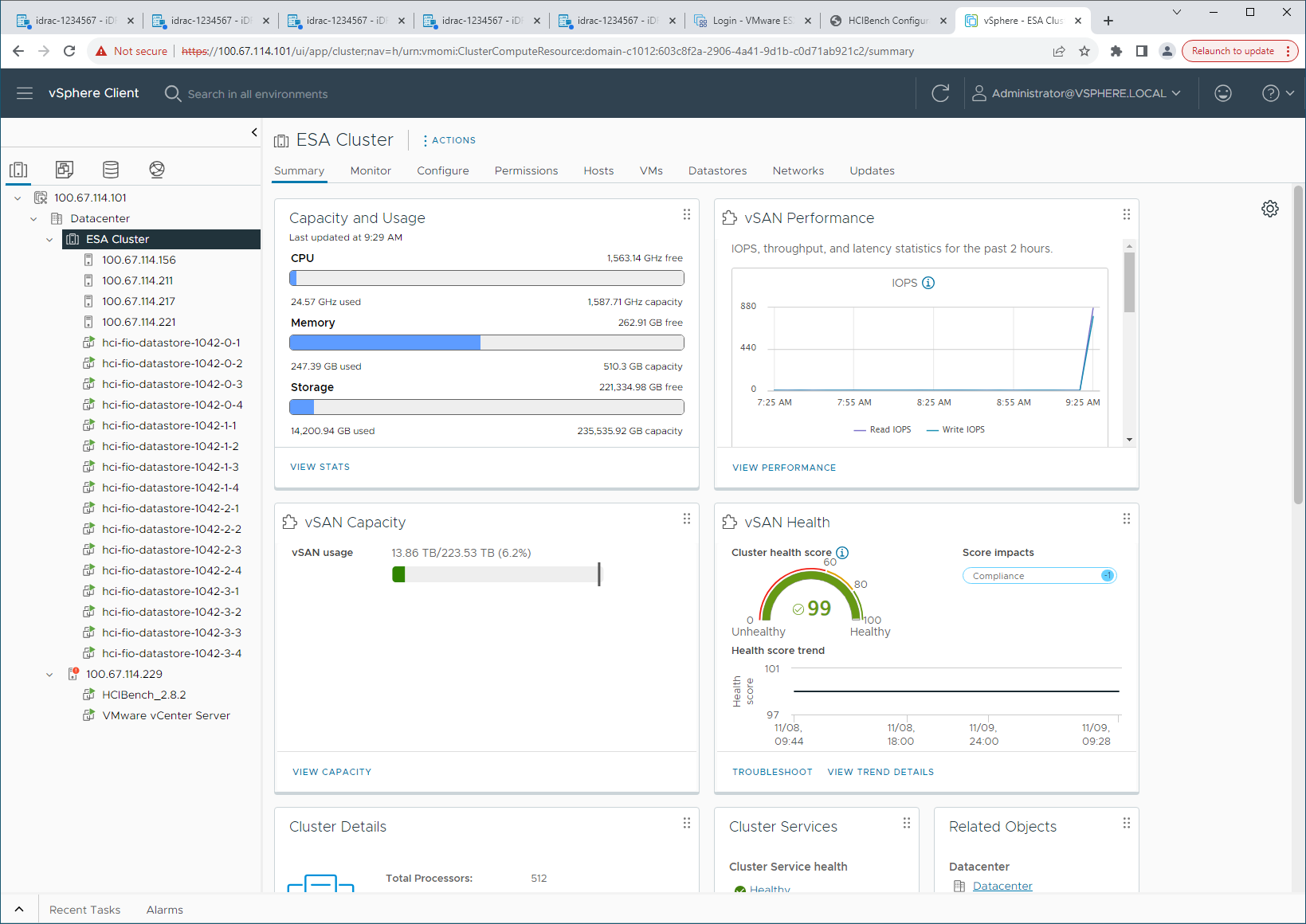Switch to Hosts and Clusters inventory view
This screenshot has height=924, width=1306.
tap(18, 169)
